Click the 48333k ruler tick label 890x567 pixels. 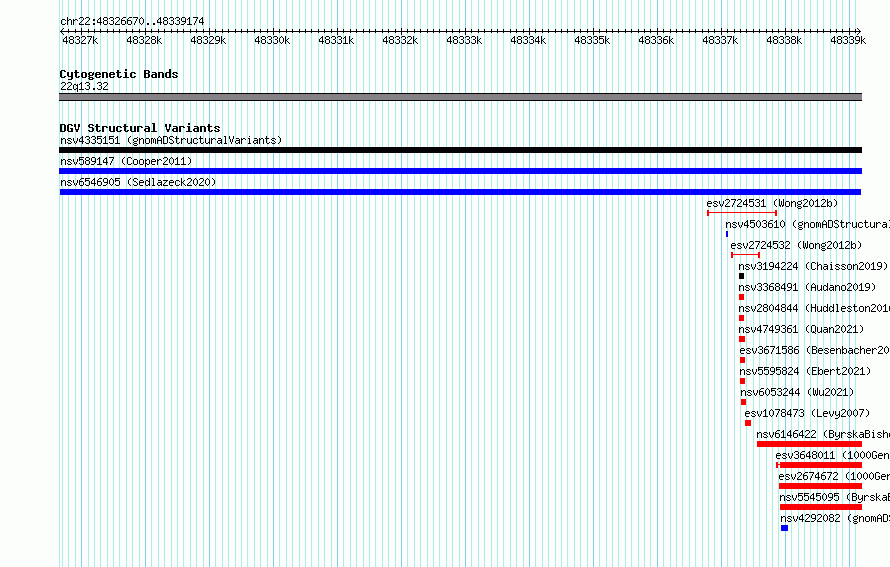tap(464, 40)
